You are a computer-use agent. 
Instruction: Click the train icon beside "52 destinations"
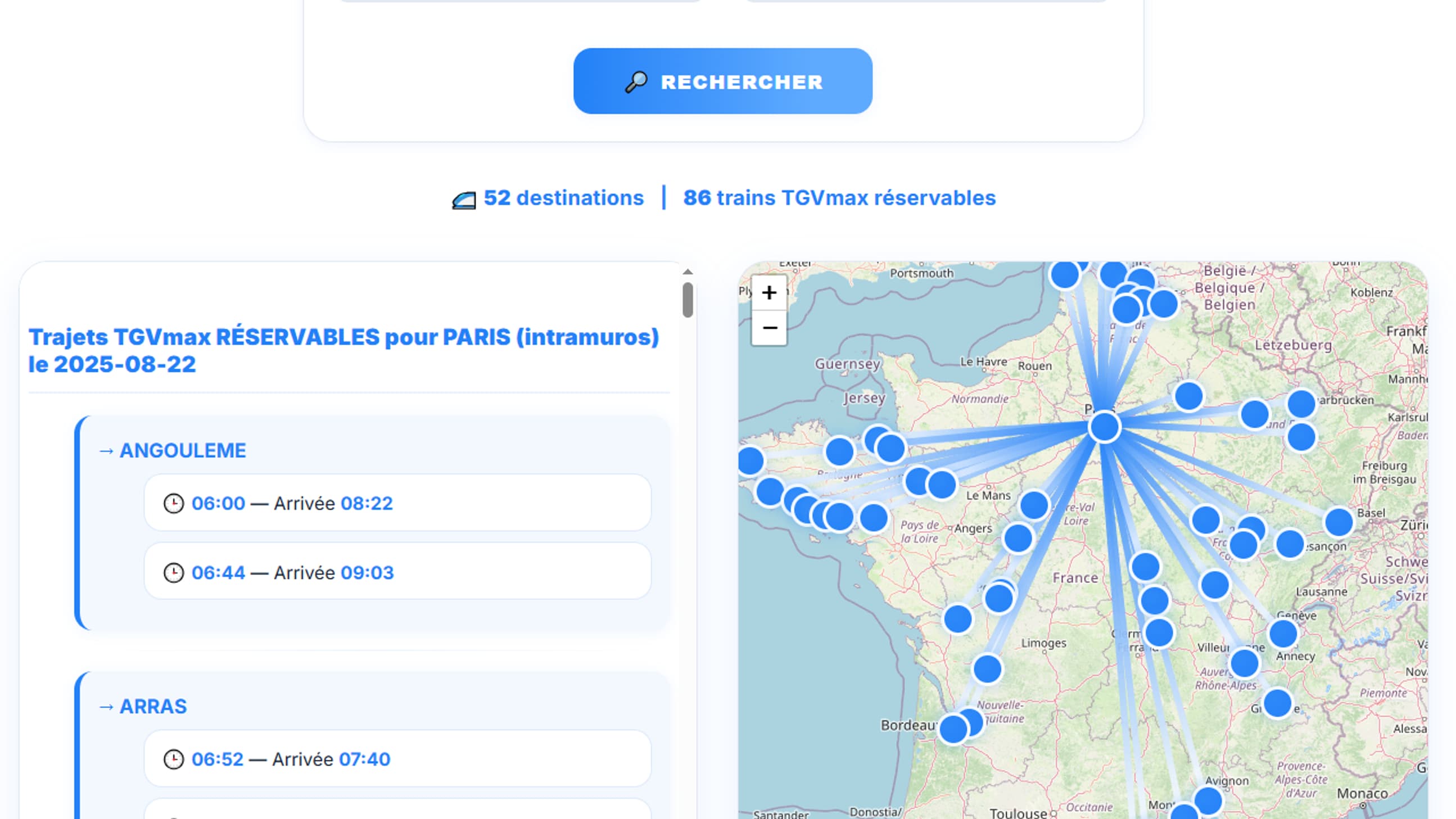[464, 199]
